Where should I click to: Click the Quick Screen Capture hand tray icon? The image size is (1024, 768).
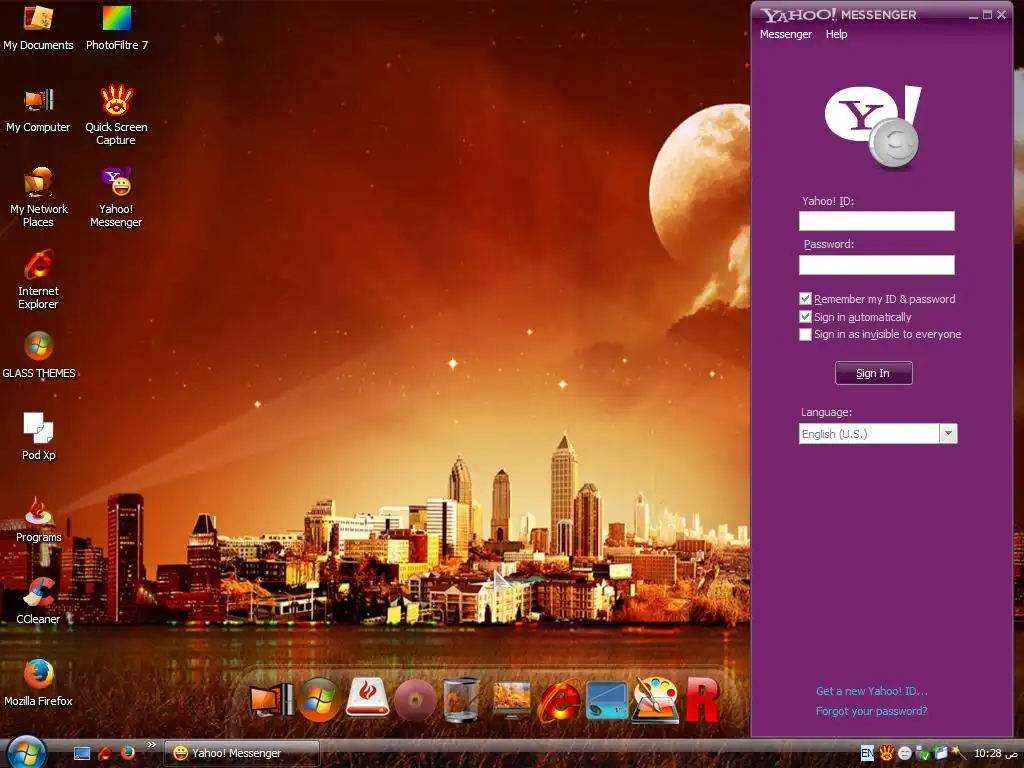pyautogui.click(x=886, y=754)
